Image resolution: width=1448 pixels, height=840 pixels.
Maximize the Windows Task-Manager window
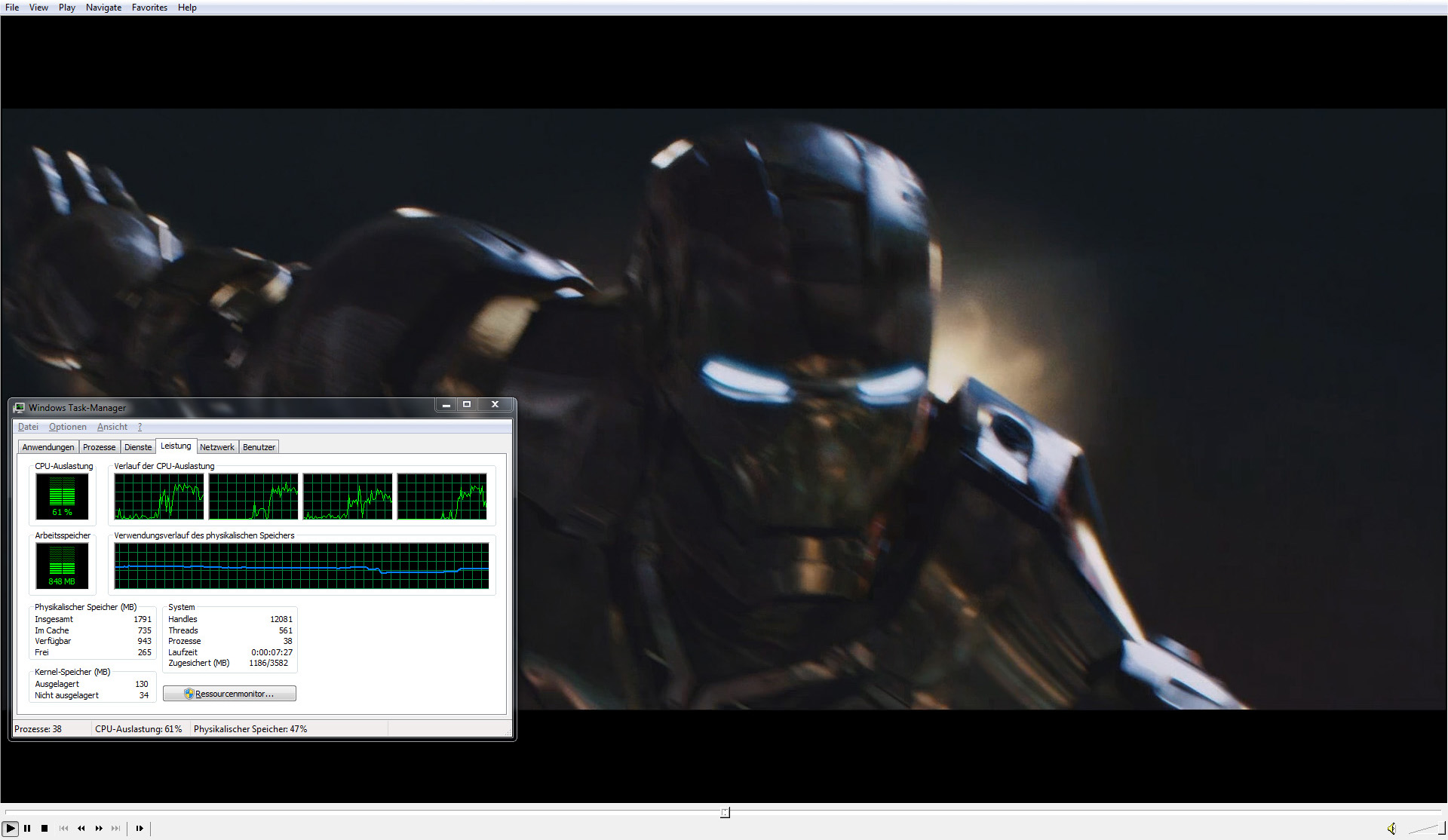click(467, 405)
